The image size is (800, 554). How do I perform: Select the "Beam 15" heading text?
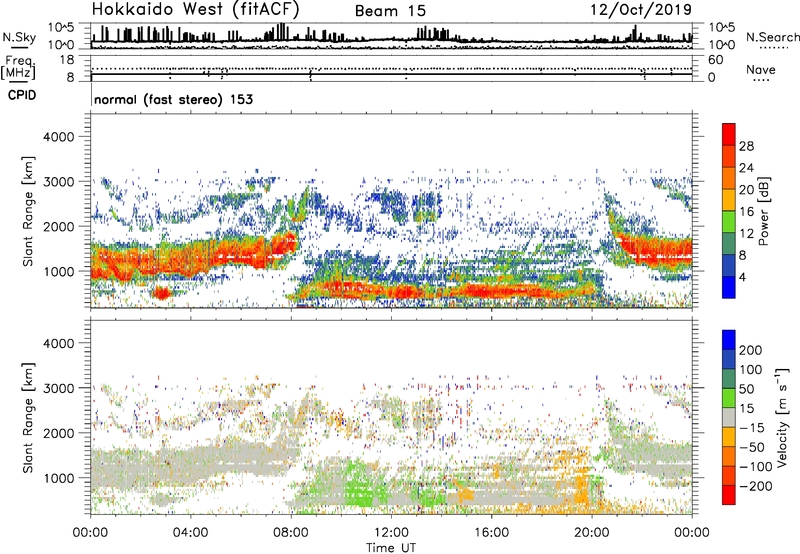[x=390, y=11]
